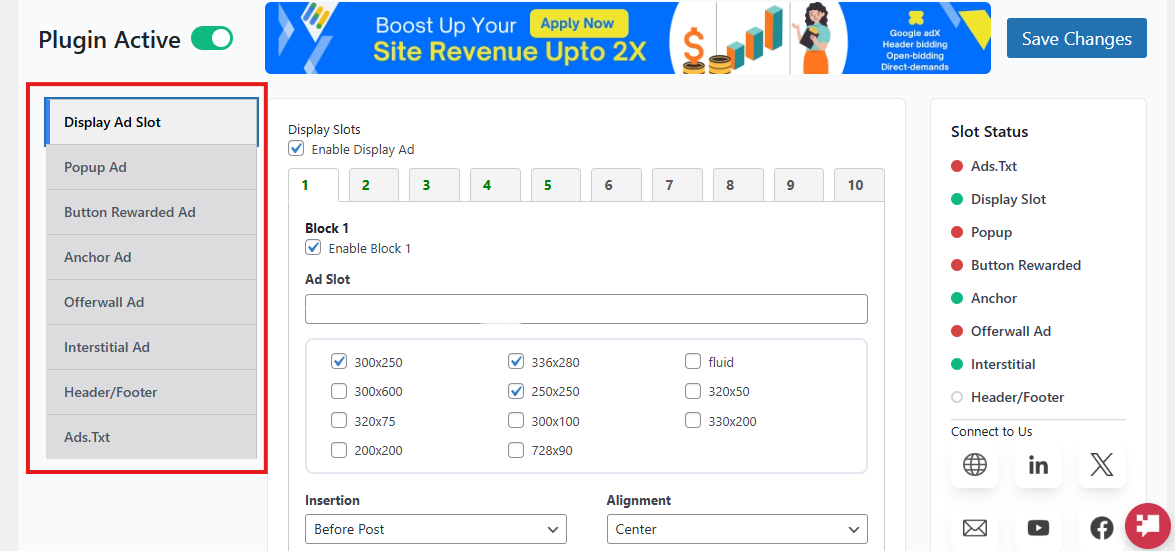
Task: Expand the Insertion dropdown showing Before Post
Action: (x=435, y=529)
